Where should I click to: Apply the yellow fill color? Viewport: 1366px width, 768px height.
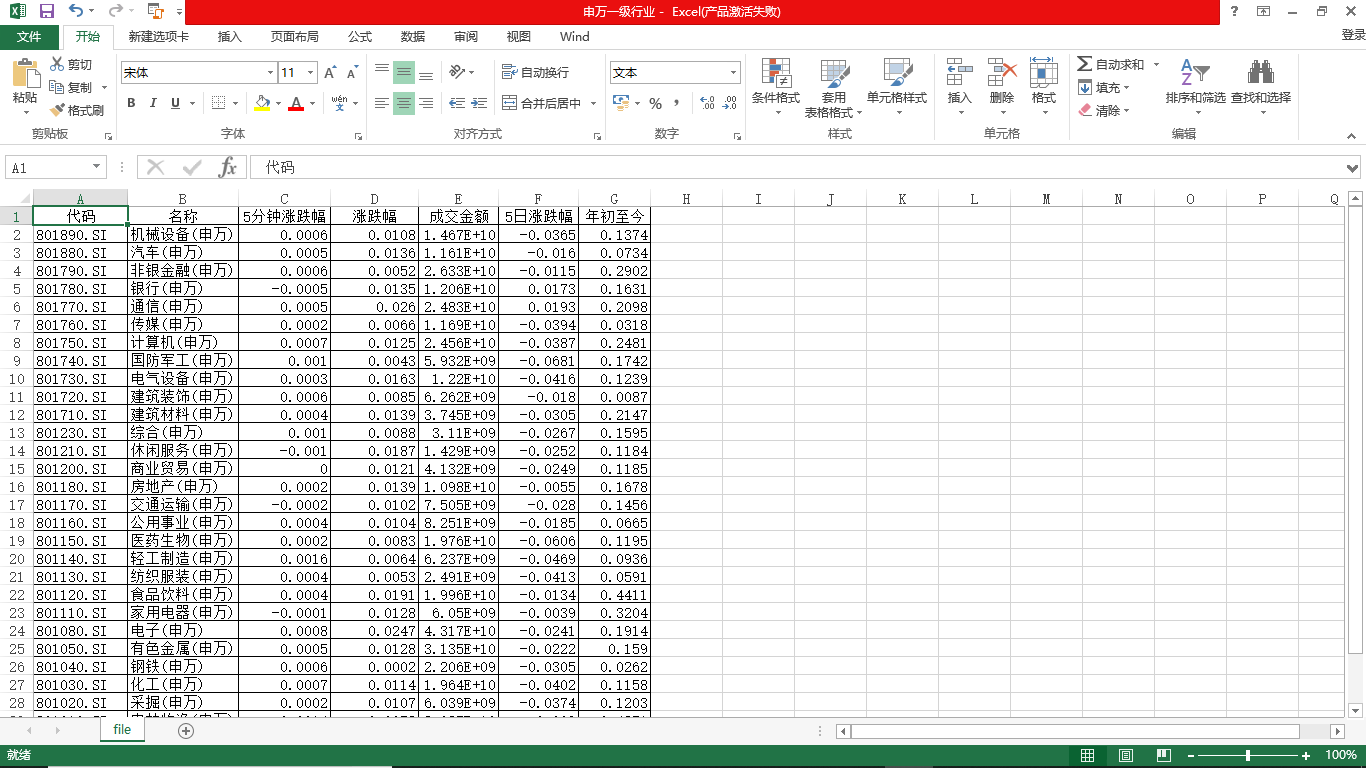pos(262,103)
